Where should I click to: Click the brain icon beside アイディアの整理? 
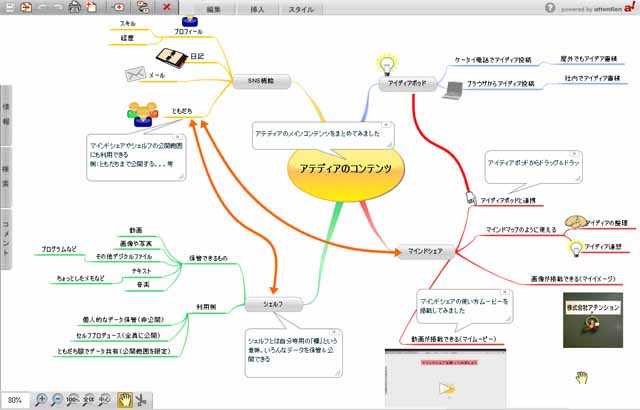(x=576, y=222)
